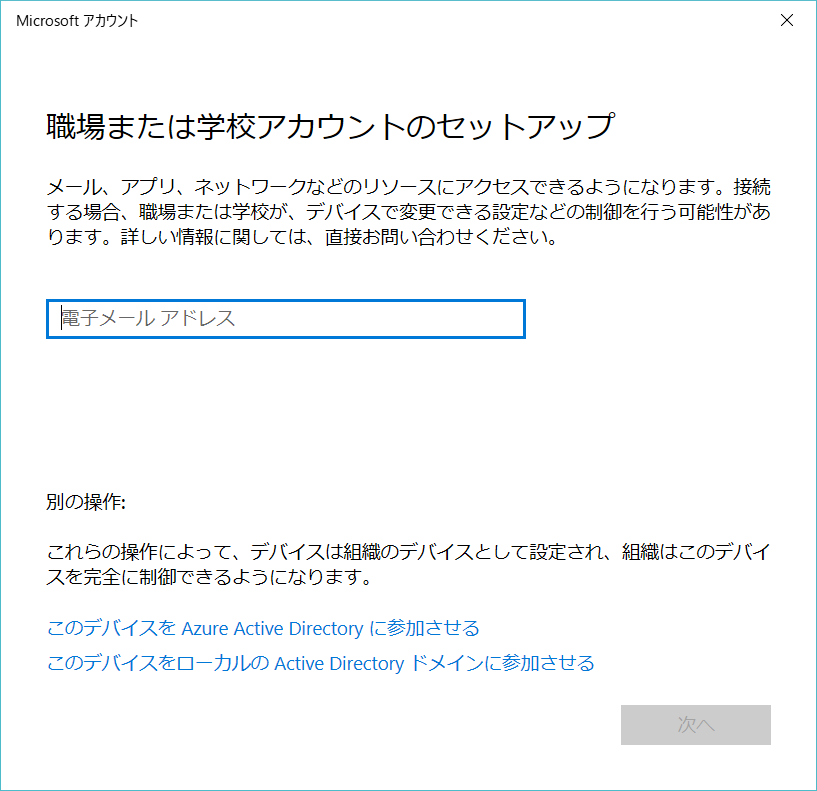Open link to join Azure Active Directory
Screen dimensions: 817x791
click(x=263, y=628)
